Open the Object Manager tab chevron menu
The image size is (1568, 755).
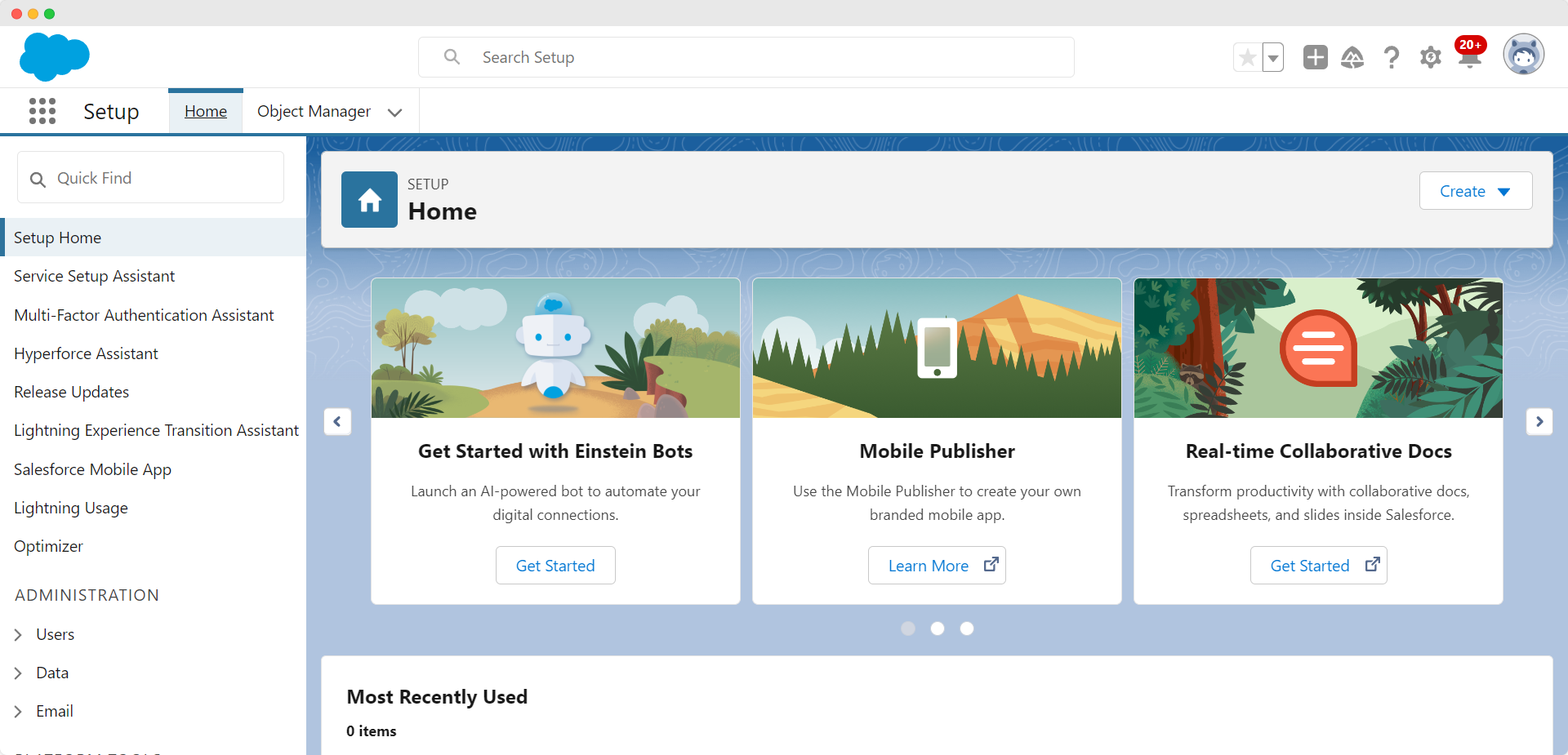click(x=395, y=113)
